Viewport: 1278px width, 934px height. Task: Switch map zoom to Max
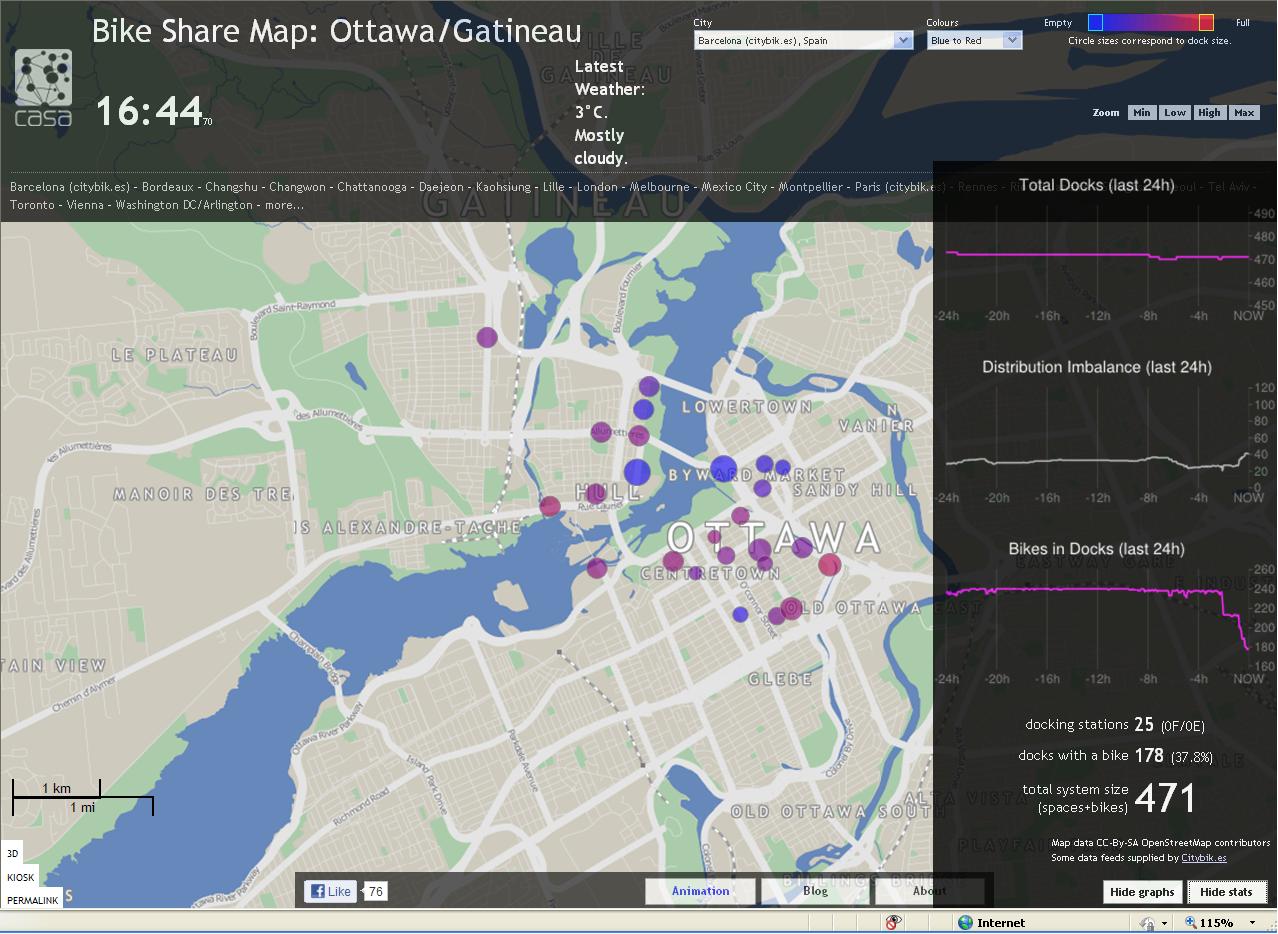coord(1244,112)
